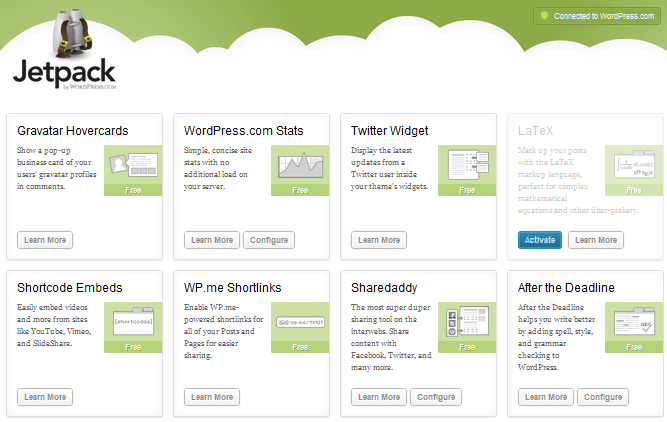Click the LaTeX formula module icon
This screenshot has height=422, width=667.
[x=634, y=165]
